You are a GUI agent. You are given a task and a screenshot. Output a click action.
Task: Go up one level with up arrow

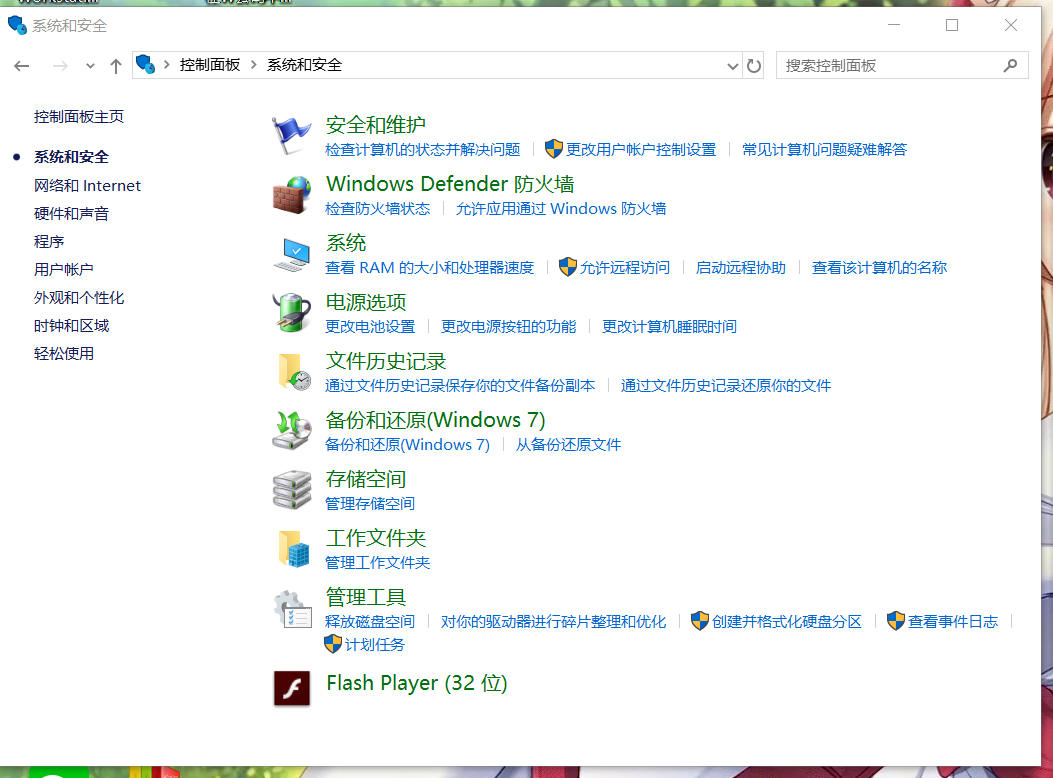pos(116,66)
